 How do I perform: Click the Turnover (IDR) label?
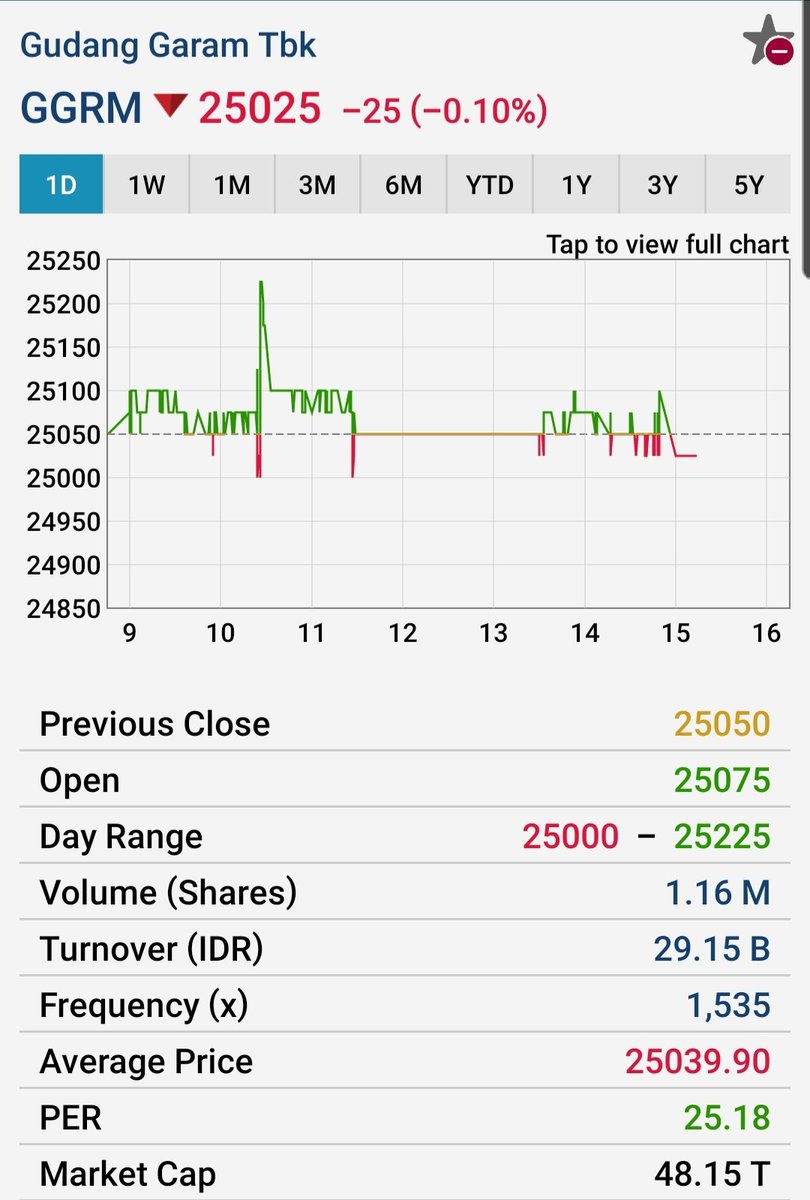pos(151,948)
